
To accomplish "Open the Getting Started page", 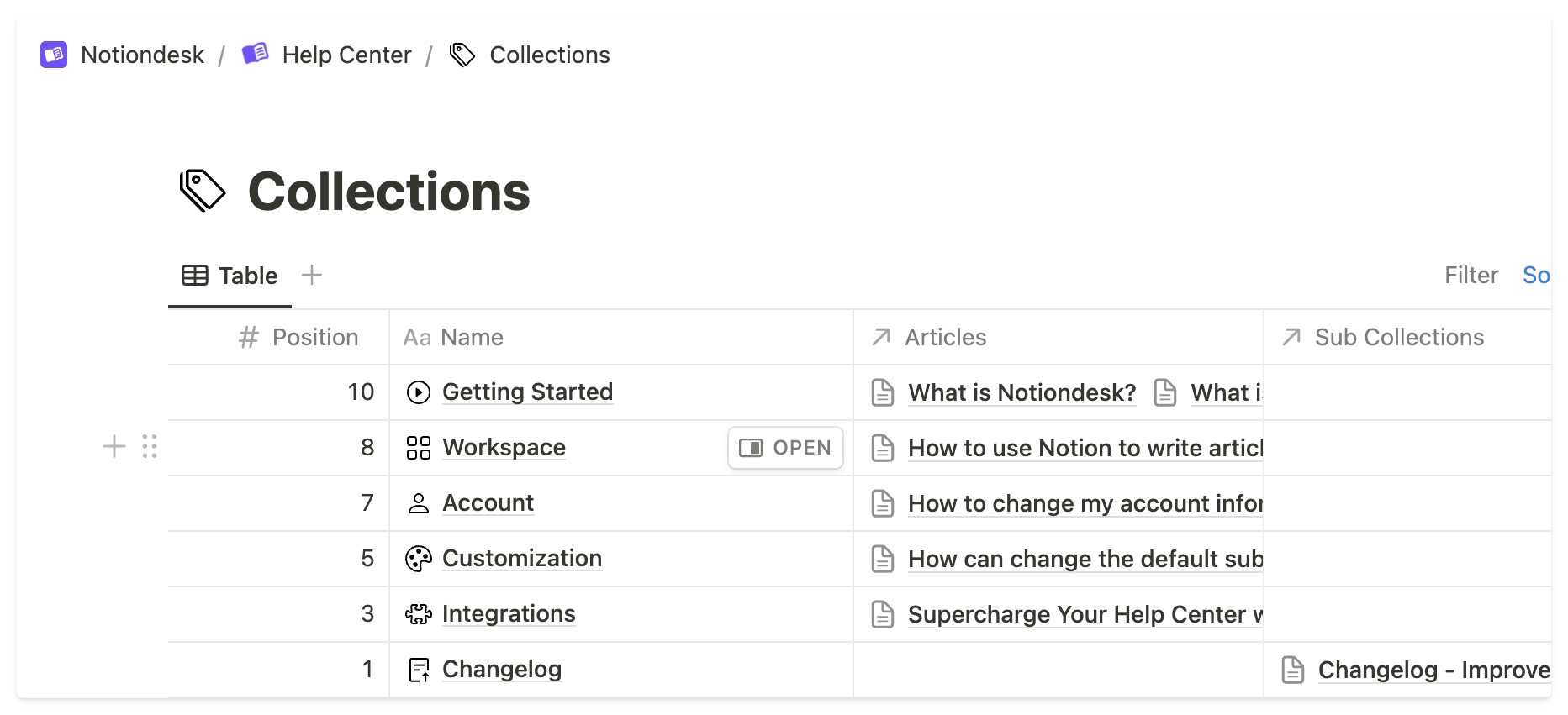I will [527, 392].
